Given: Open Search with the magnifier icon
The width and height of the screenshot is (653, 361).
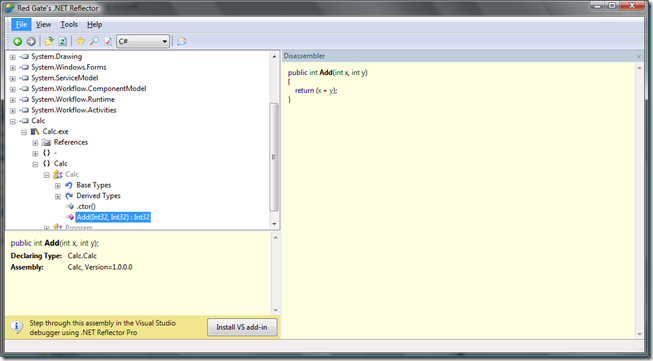Looking at the screenshot, I should click(94, 41).
